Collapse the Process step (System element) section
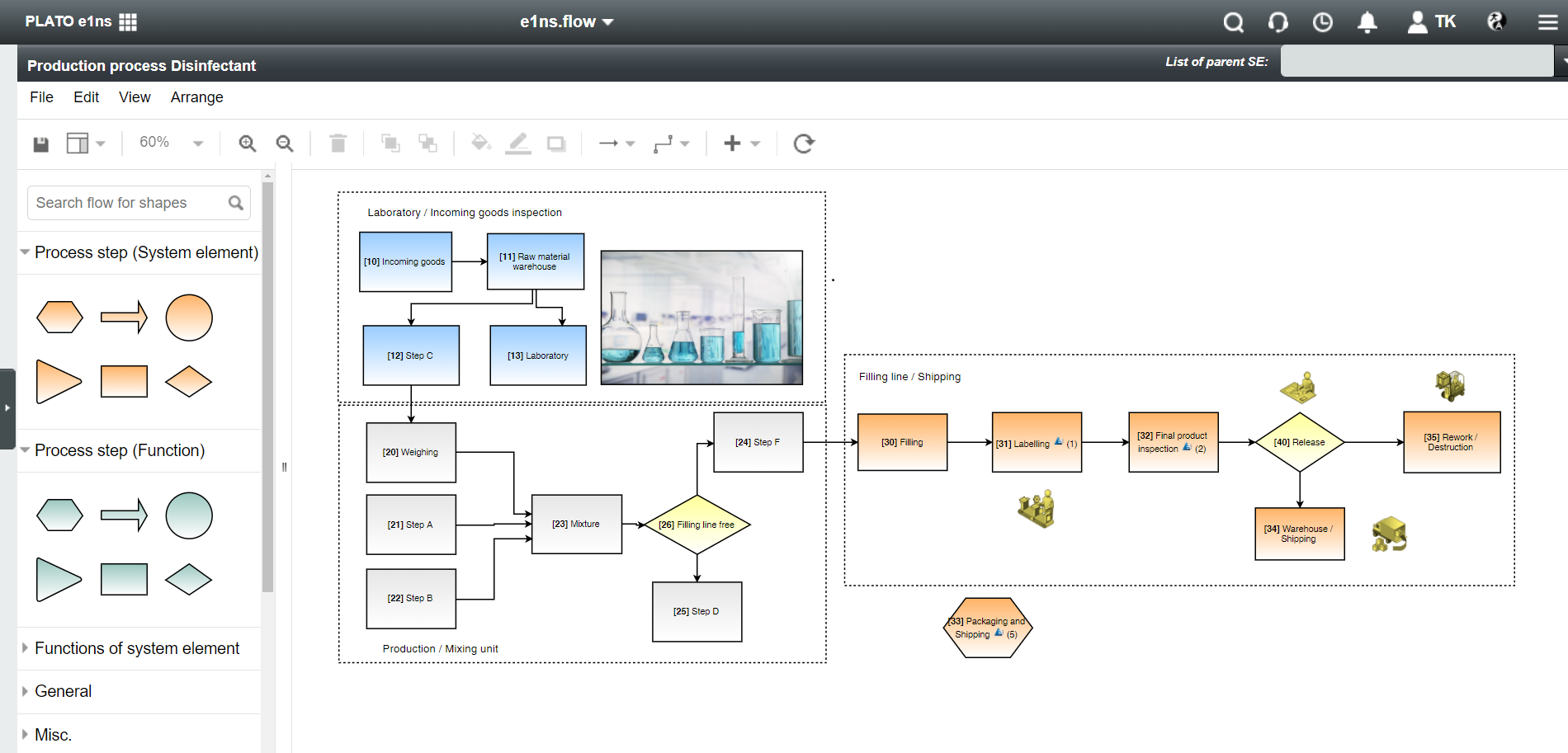This screenshot has height=753, width=1568. point(139,252)
